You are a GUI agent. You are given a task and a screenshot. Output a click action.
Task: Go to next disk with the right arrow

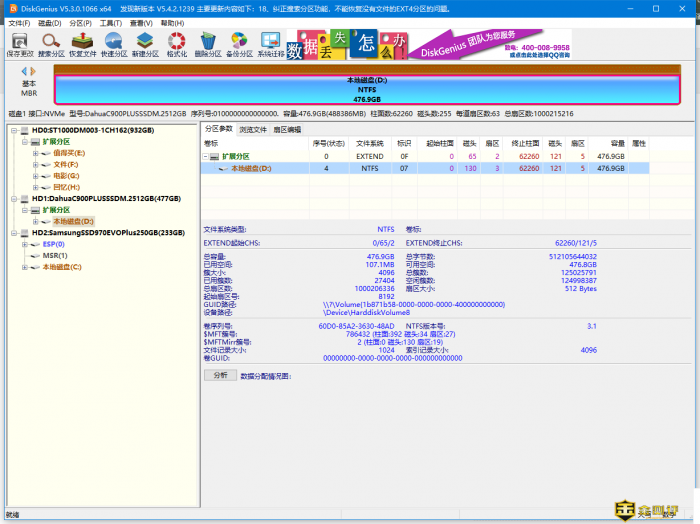click(x=33, y=71)
